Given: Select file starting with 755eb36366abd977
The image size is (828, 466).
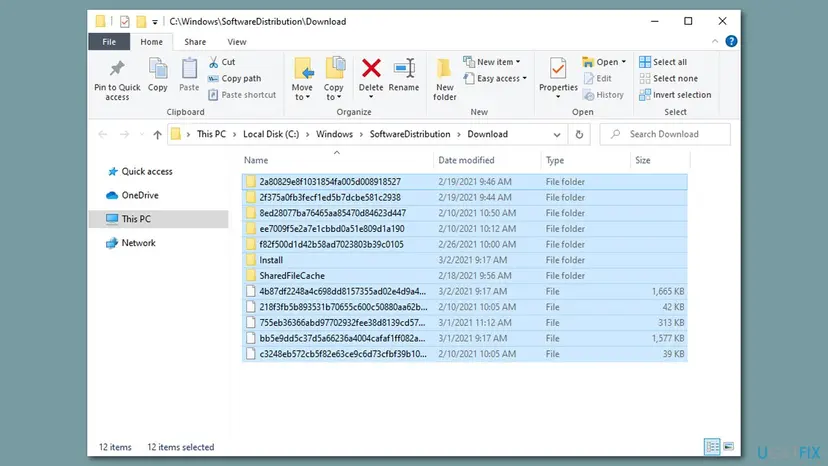Looking at the screenshot, I should pos(465,323).
